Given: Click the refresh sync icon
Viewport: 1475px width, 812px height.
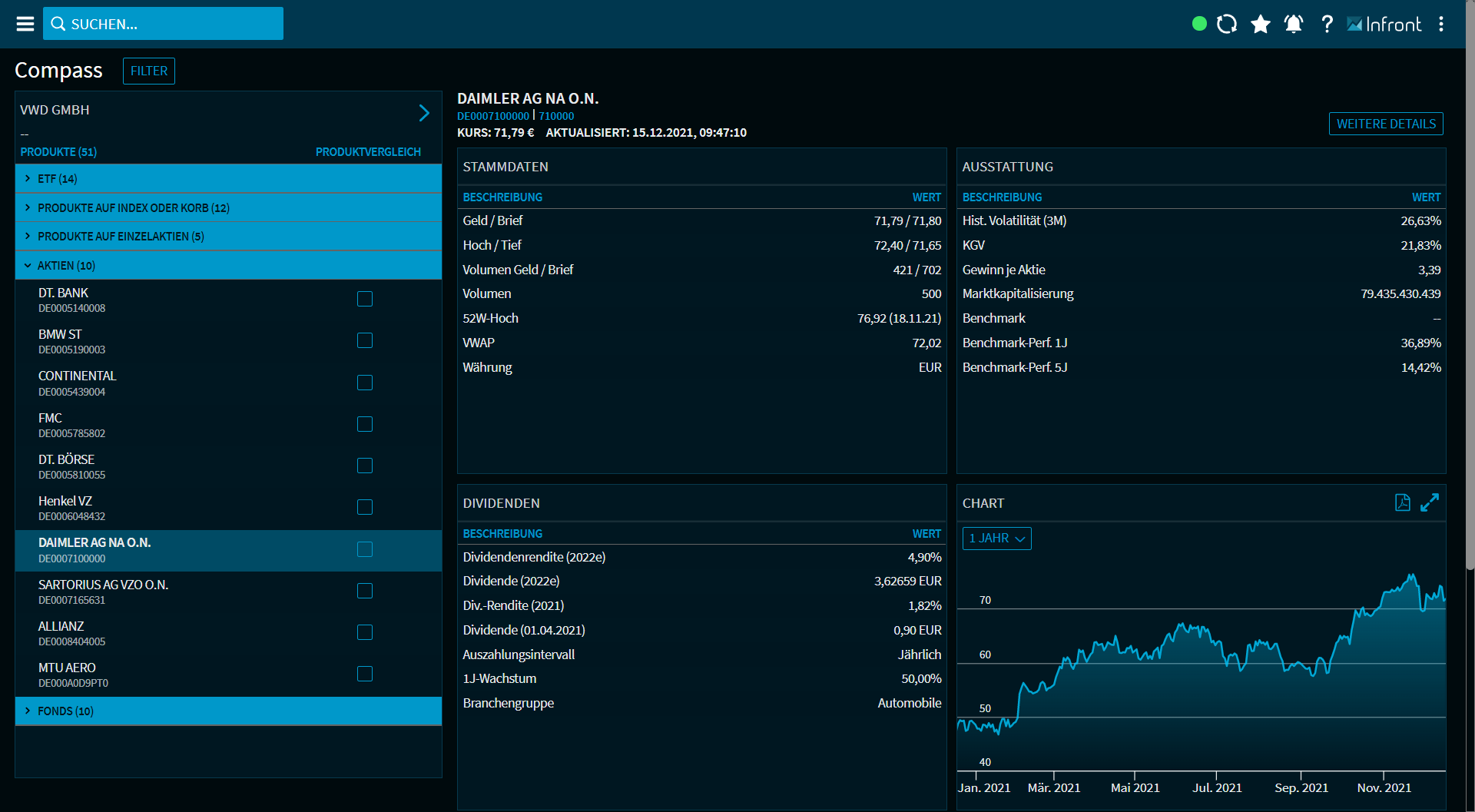Looking at the screenshot, I should (x=1227, y=24).
